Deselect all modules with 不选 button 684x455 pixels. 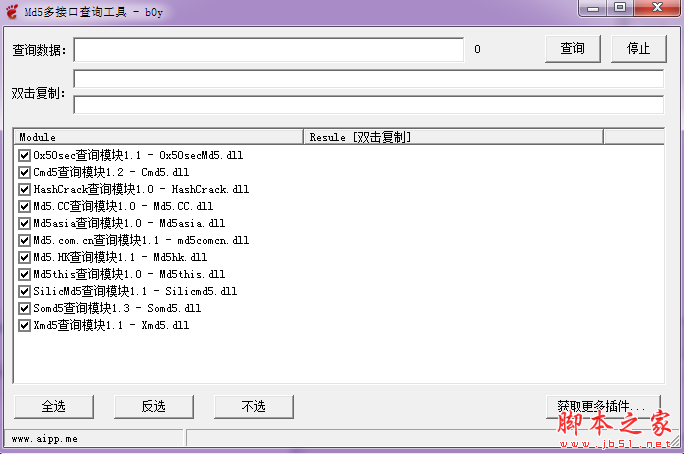(253, 407)
